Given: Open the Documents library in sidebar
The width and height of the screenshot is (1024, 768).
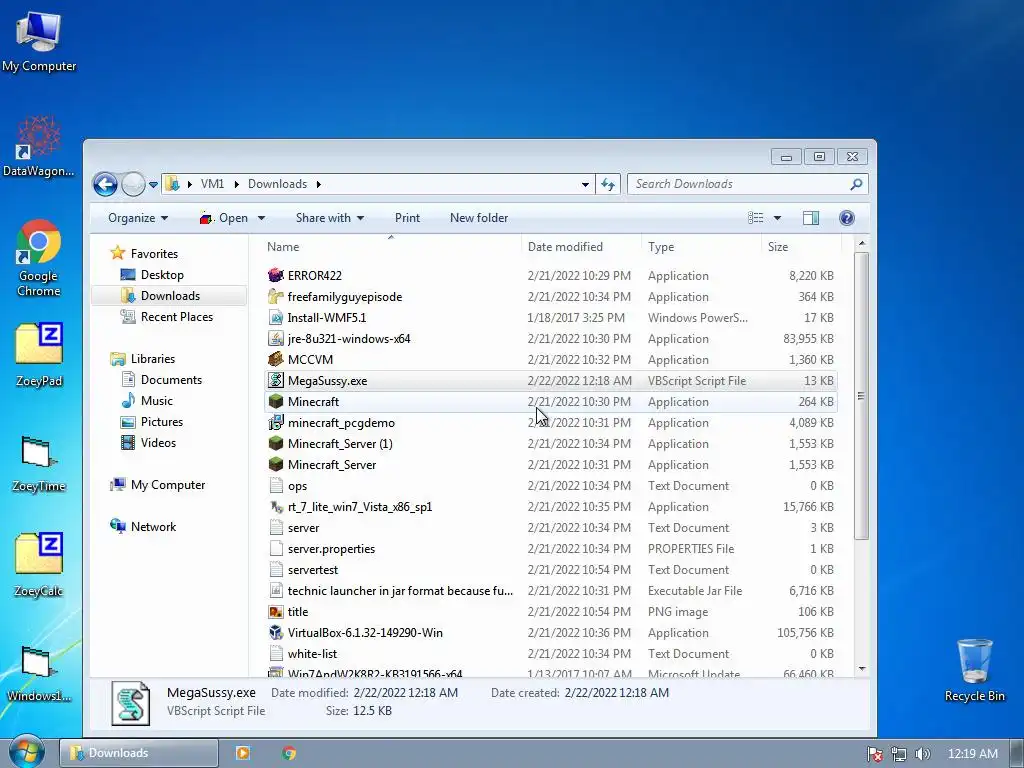Looking at the screenshot, I should (x=171, y=379).
